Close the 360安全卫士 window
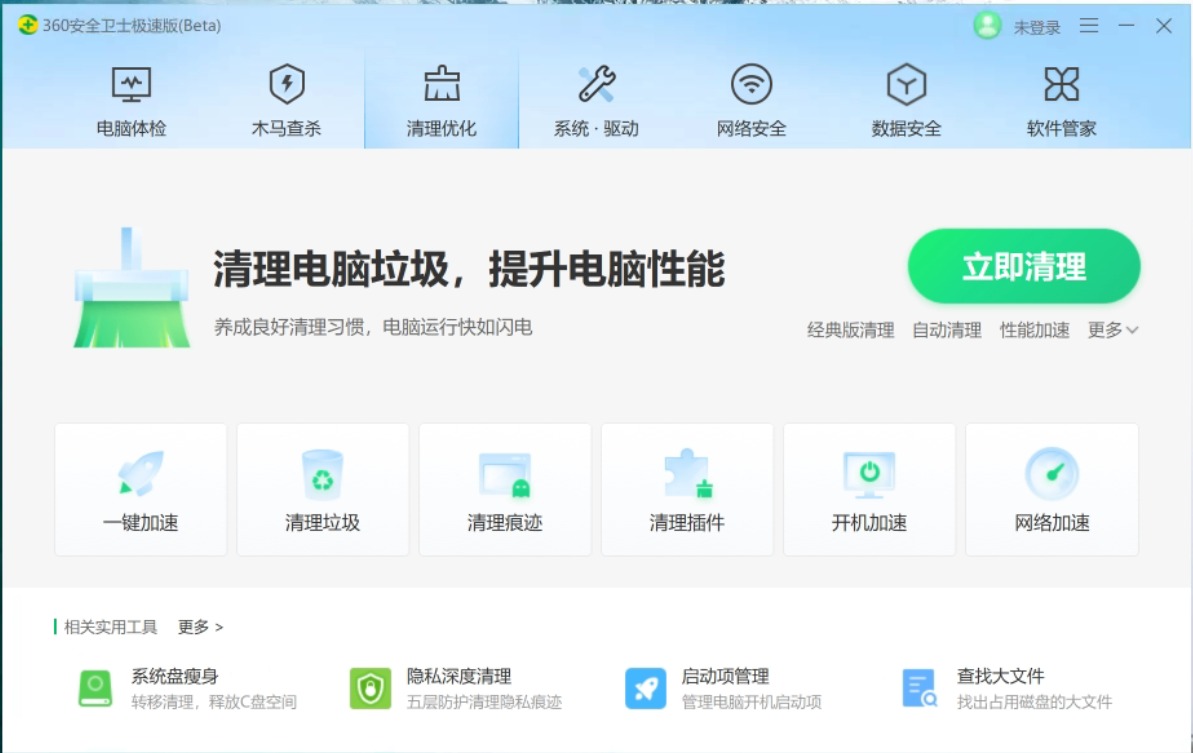This screenshot has height=753, width=1193. click(1164, 26)
